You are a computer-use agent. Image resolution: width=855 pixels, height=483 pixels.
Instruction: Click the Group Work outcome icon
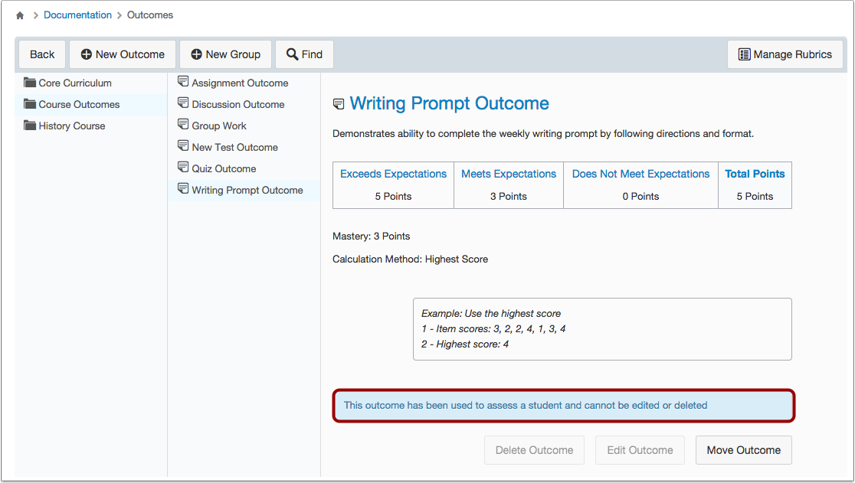pyautogui.click(x=183, y=124)
